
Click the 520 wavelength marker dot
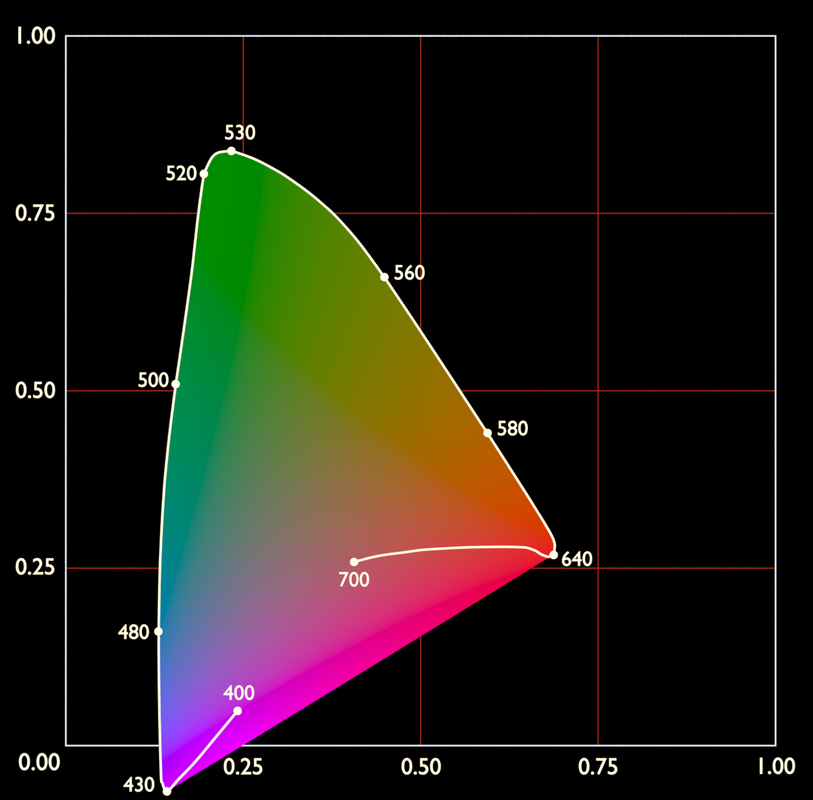204,174
